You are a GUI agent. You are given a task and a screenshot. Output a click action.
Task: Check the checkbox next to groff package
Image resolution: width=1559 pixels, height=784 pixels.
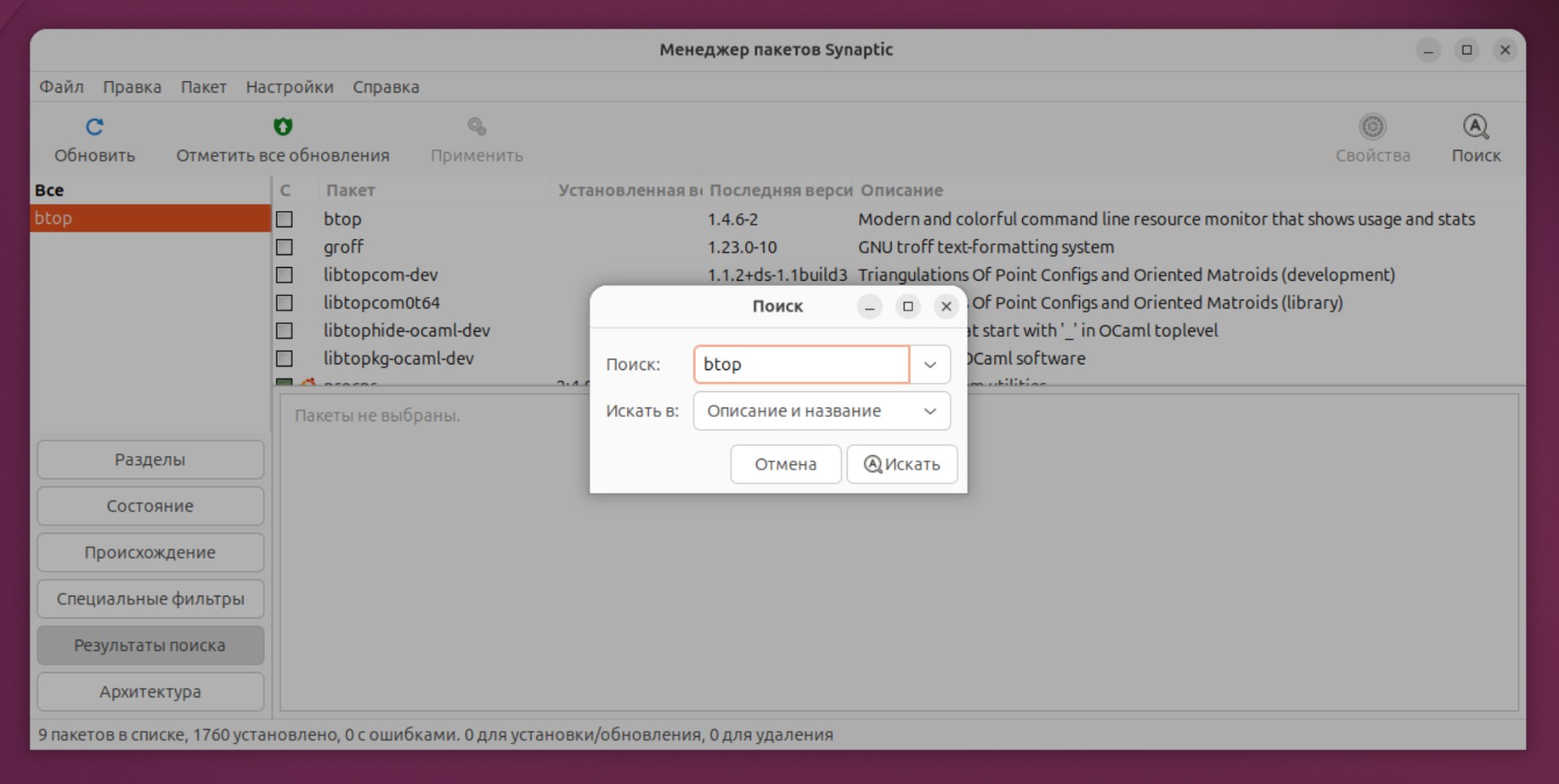[284, 247]
